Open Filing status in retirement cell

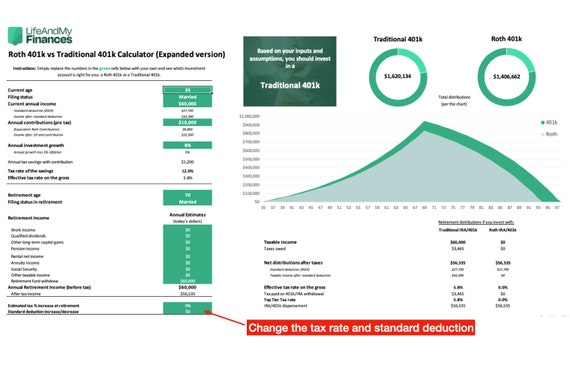click(x=187, y=202)
